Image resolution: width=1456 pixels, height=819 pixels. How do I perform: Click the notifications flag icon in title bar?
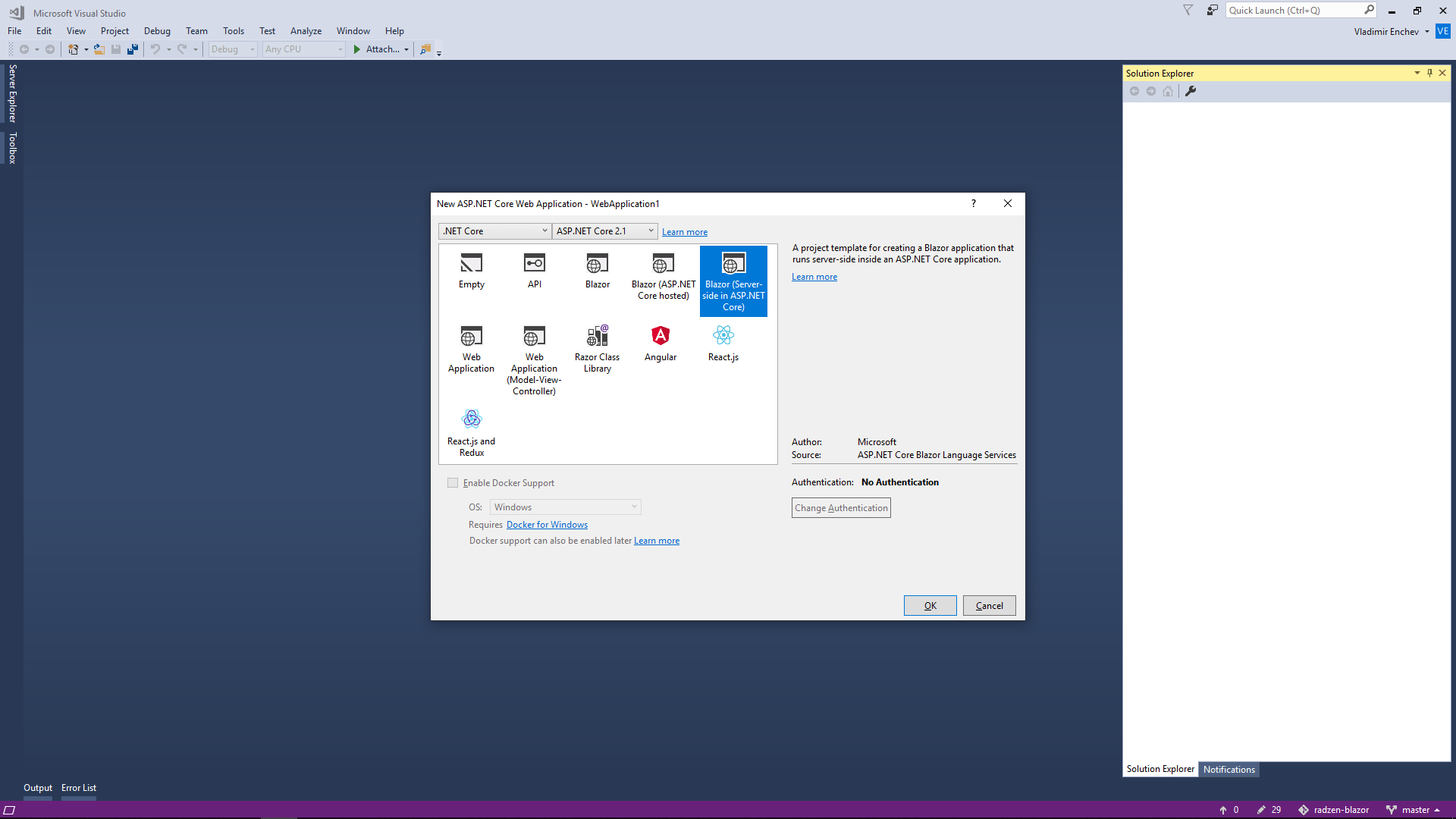[1188, 11]
